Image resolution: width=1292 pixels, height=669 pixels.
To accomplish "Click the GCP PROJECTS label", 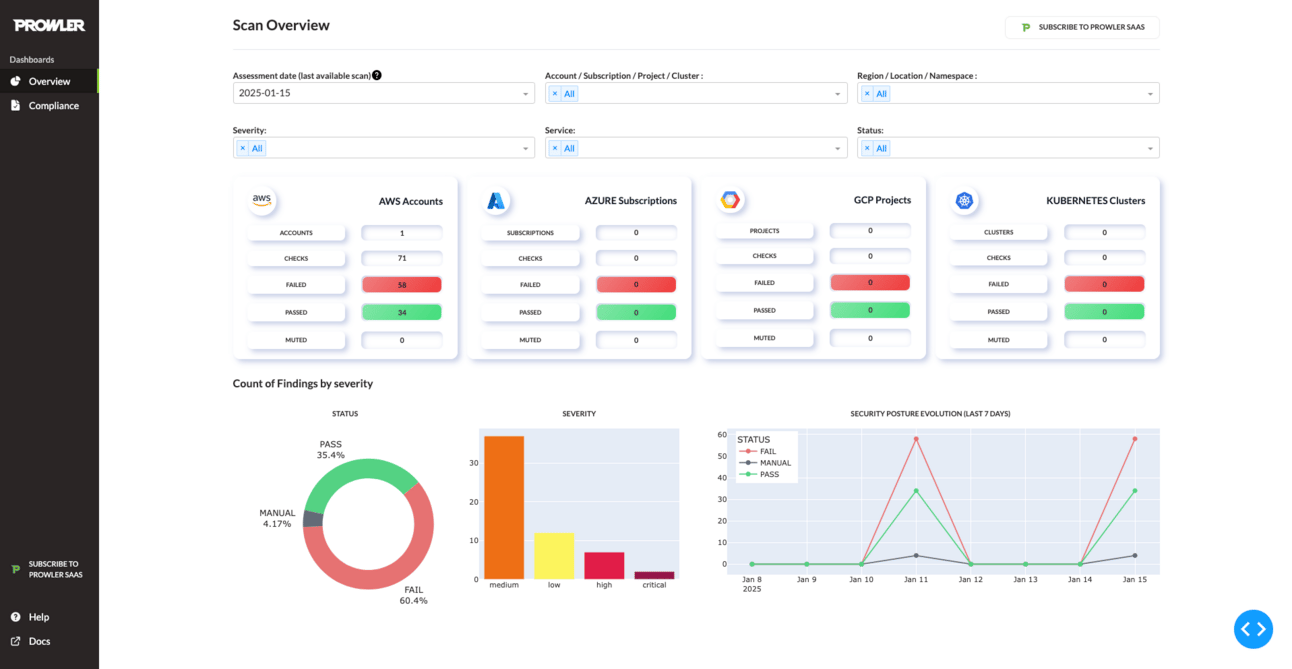I will [x=764, y=231].
